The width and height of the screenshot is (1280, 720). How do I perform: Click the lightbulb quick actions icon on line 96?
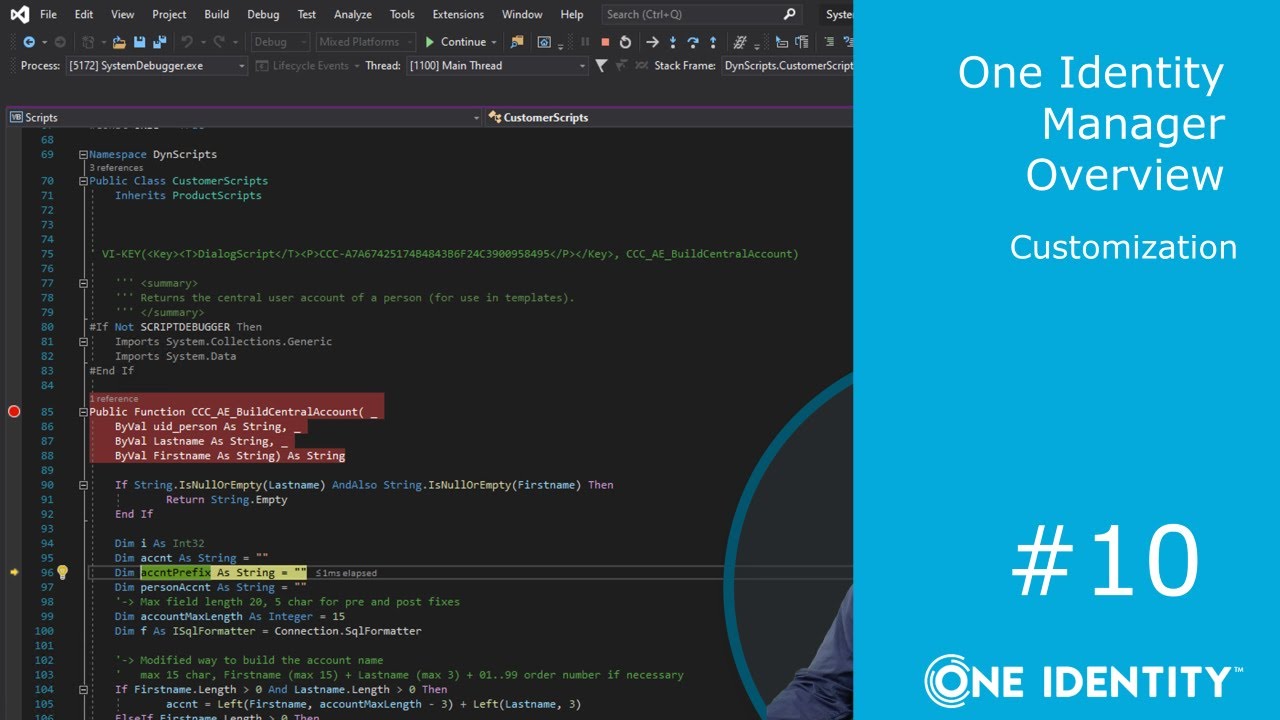pyautogui.click(x=62, y=572)
